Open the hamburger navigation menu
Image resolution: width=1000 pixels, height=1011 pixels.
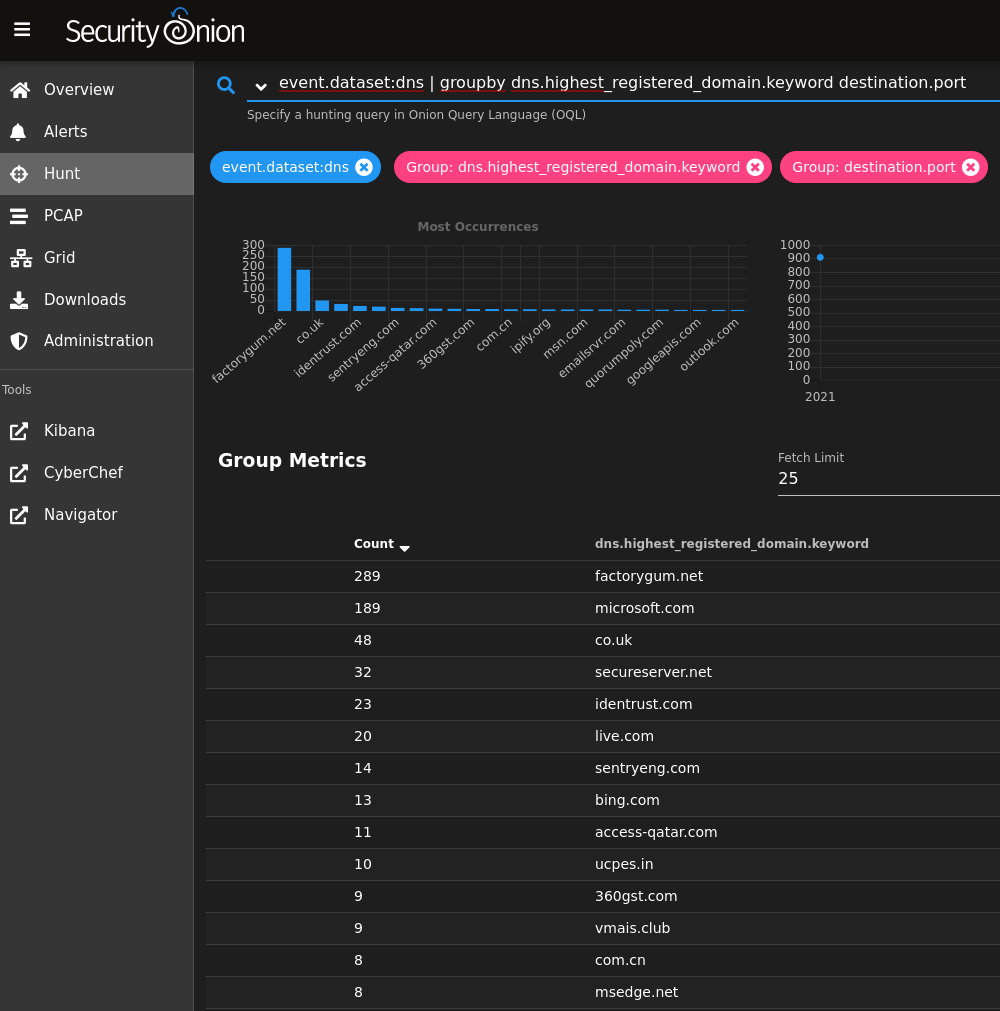coord(22,30)
